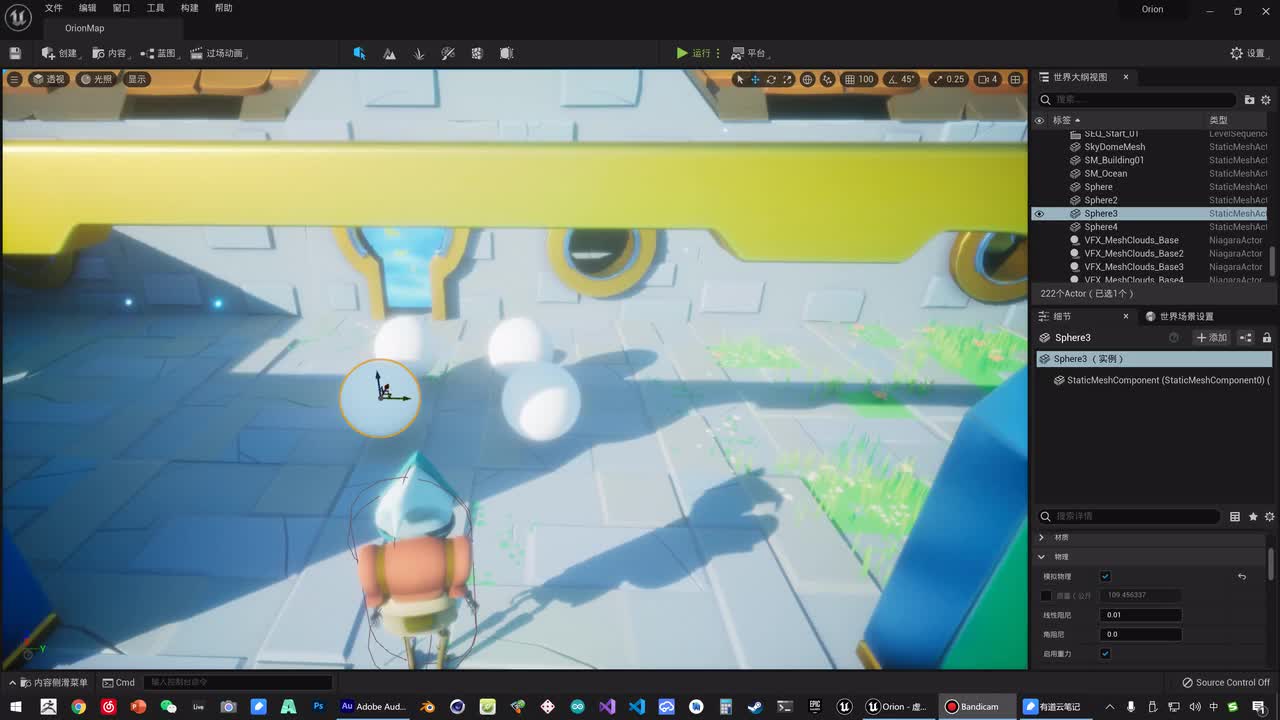This screenshot has width=1280, height=720.
Task: Toggle the details panel lock icon
Action: (x=1266, y=338)
